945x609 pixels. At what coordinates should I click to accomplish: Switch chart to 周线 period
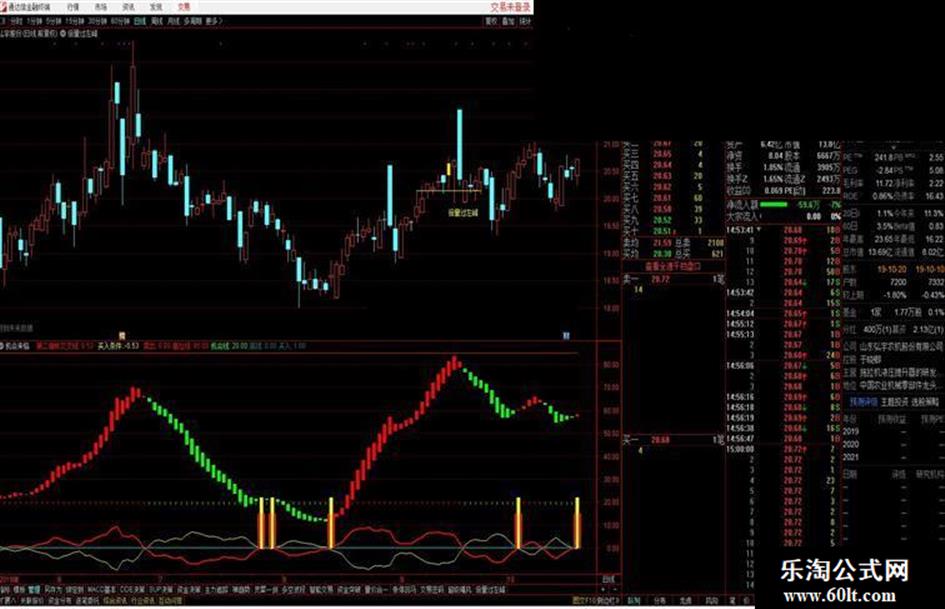click(x=157, y=21)
